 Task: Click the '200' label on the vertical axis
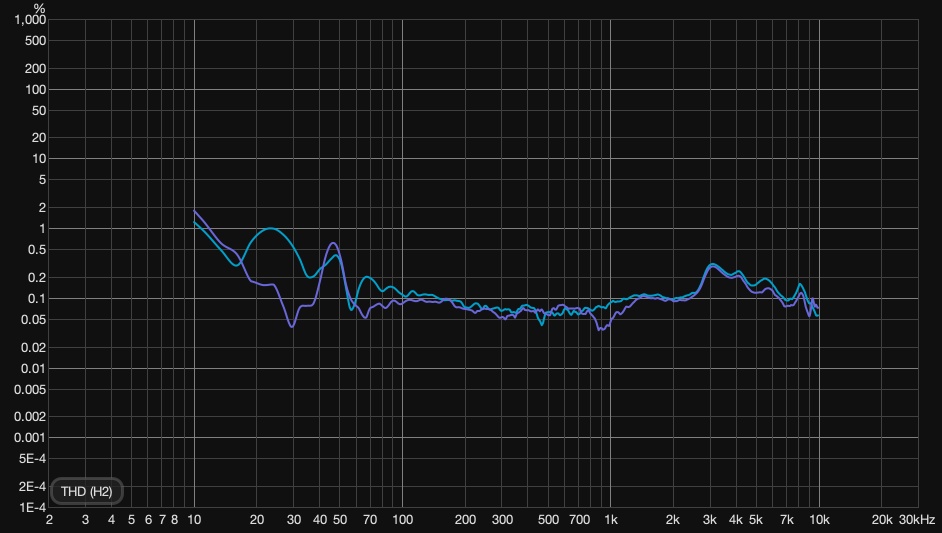pyautogui.click(x=35, y=69)
